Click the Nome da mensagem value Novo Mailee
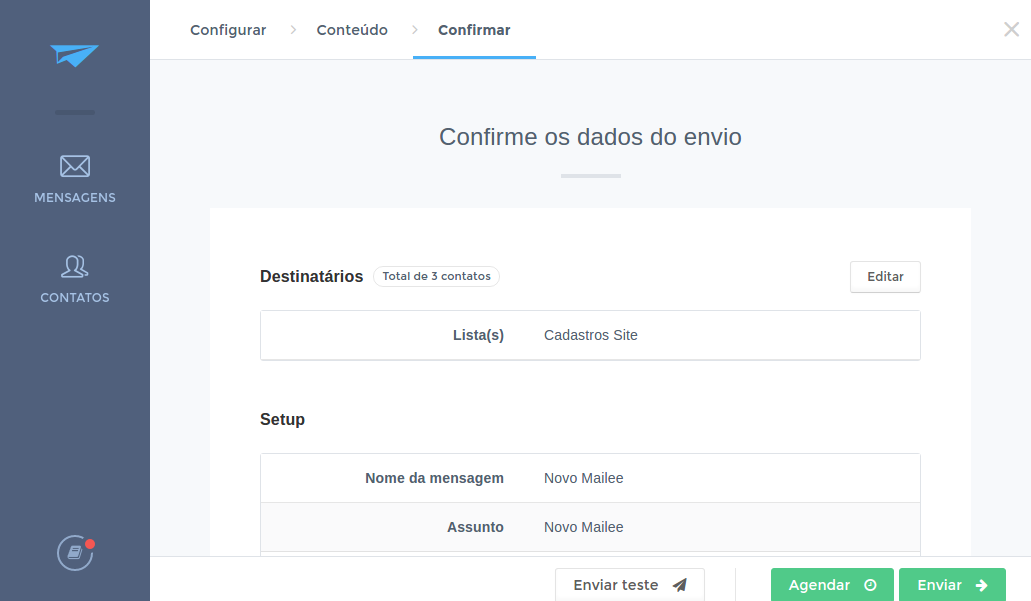1031x601 pixels. click(x=583, y=478)
